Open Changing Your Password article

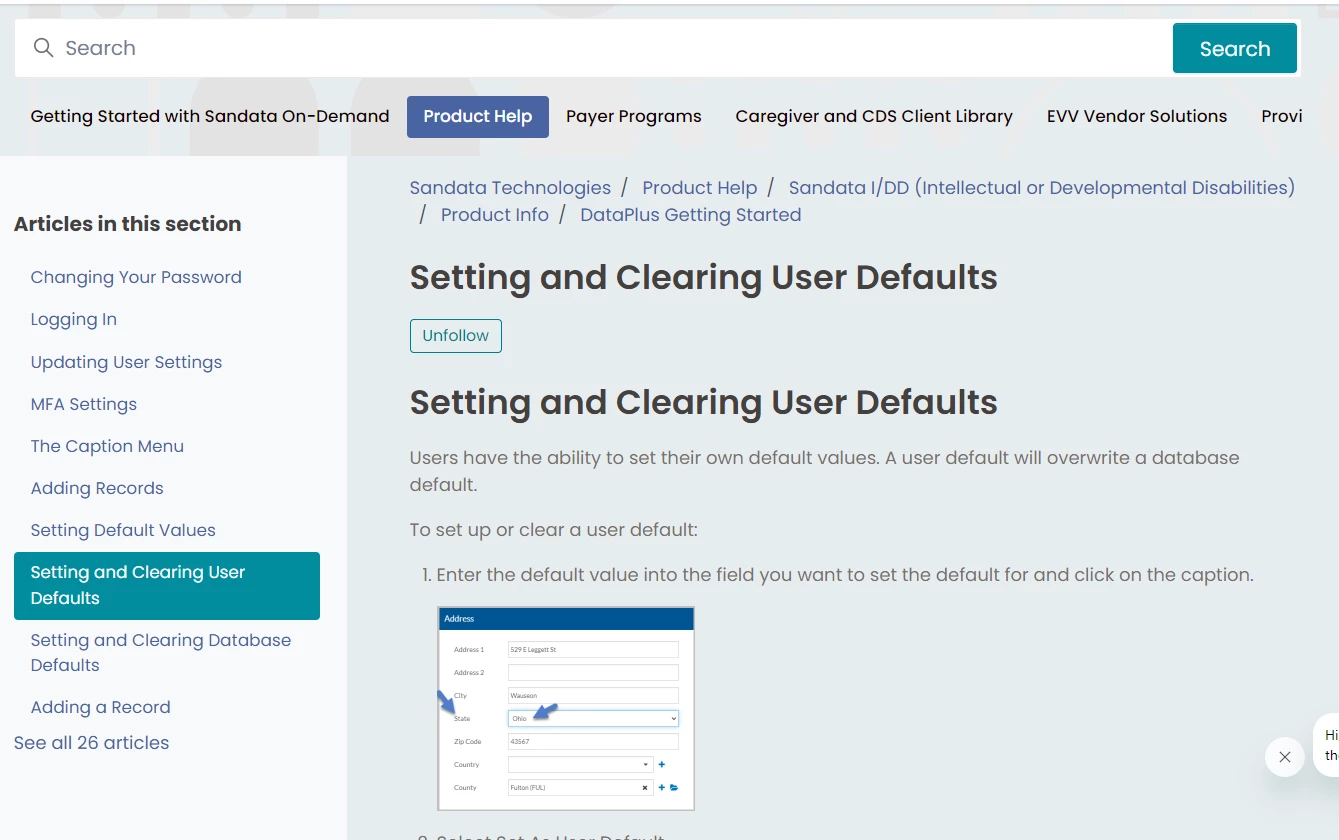[136, 277]
